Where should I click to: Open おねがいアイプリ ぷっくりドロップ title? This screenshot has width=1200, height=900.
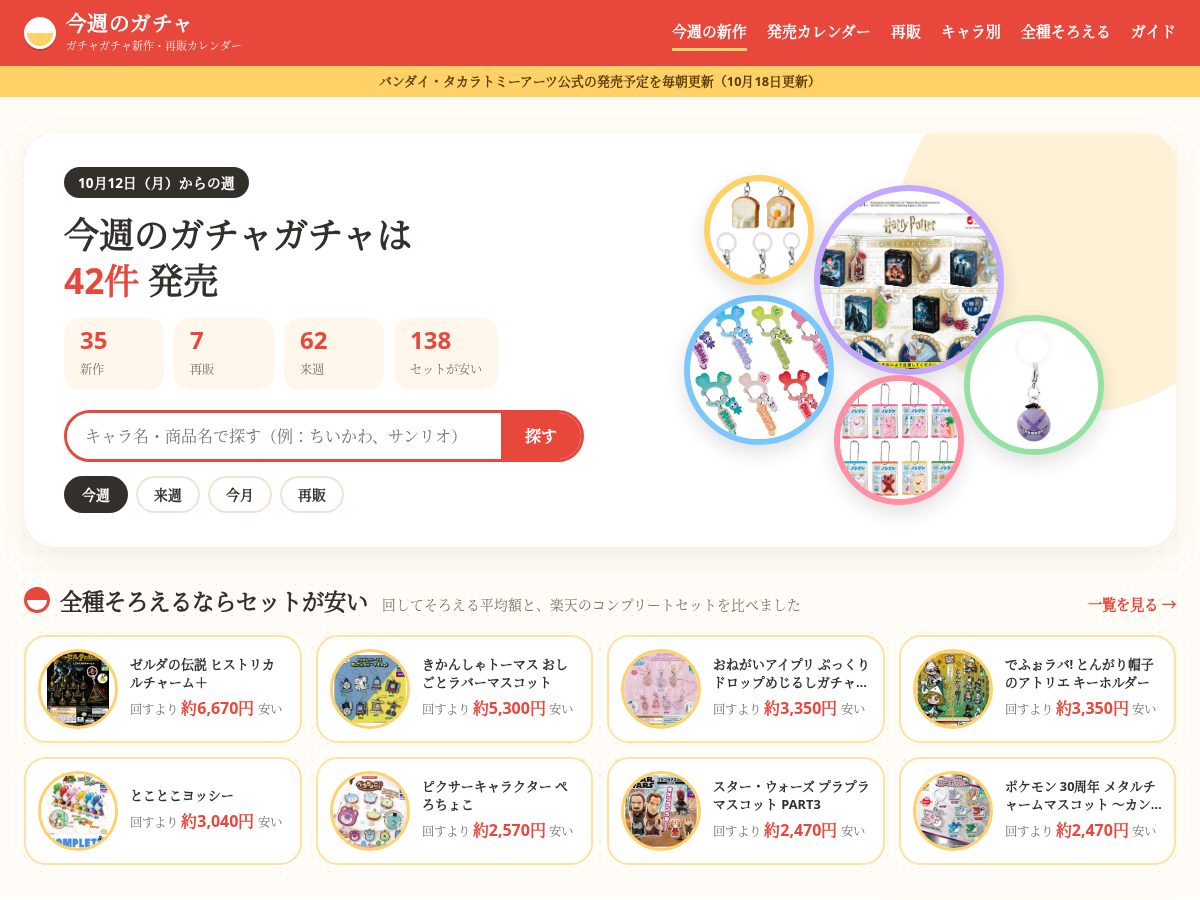click(791, 673)
